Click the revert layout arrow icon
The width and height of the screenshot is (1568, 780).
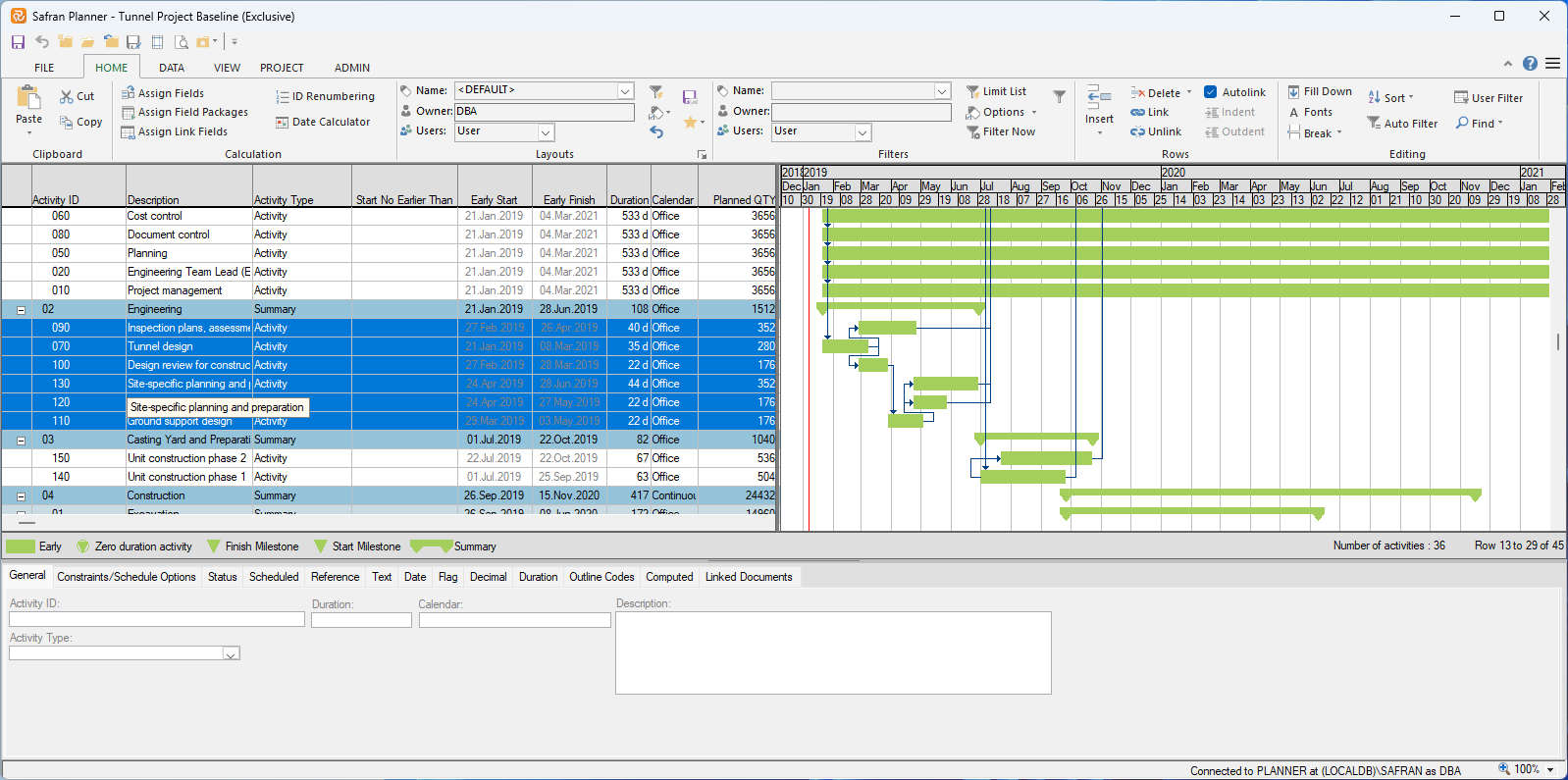tap(656, 131)
